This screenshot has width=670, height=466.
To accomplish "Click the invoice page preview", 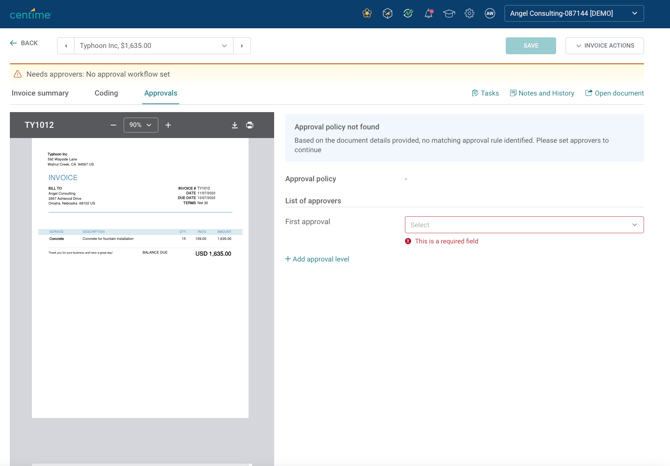I will [140, 278].
